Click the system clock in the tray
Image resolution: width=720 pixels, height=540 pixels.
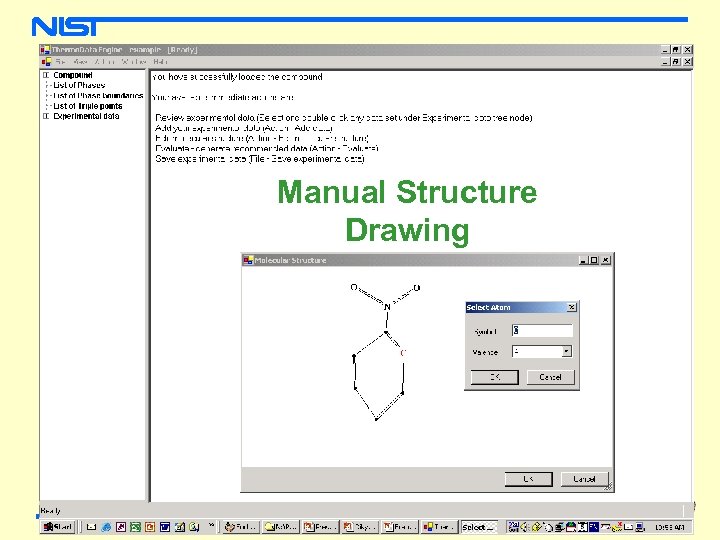pos(669,527)
